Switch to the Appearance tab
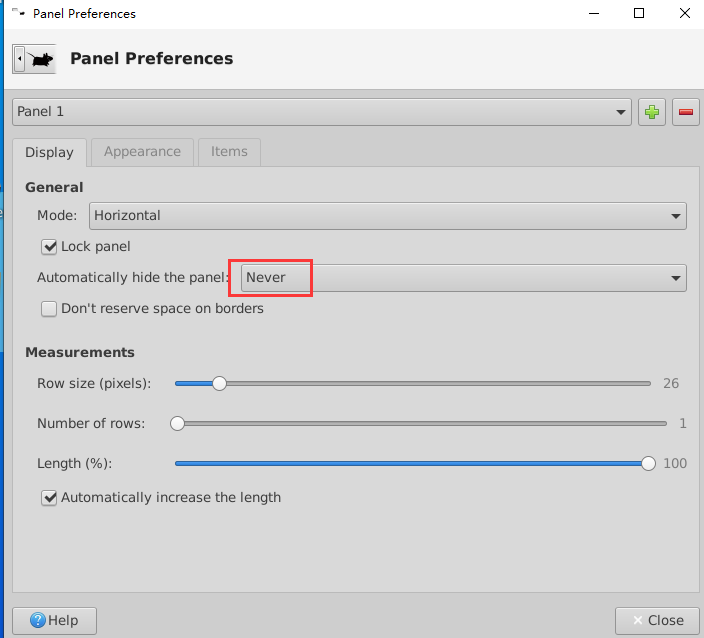The image size is (704, 638). tap(142, 152)
